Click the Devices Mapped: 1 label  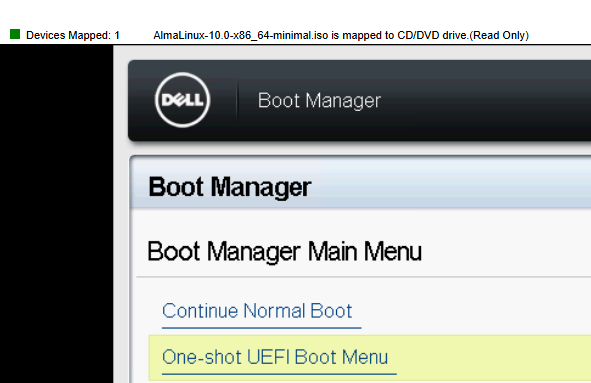[73, 35]
